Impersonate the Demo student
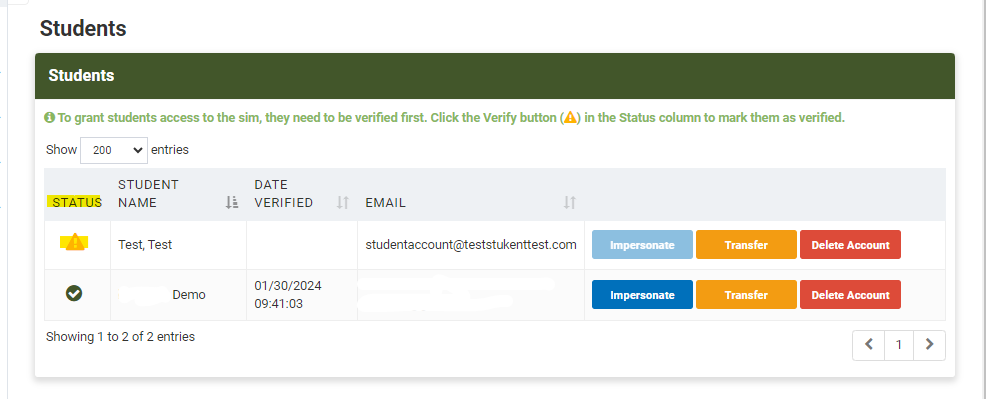 point(642,295)
